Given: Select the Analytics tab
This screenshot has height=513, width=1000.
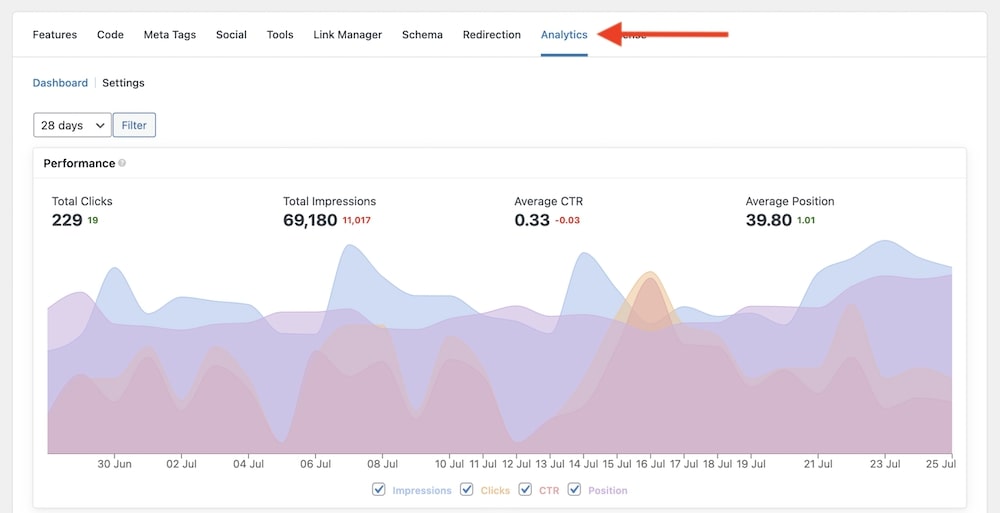Looking at the screenshot, I should tap(564, 35).
